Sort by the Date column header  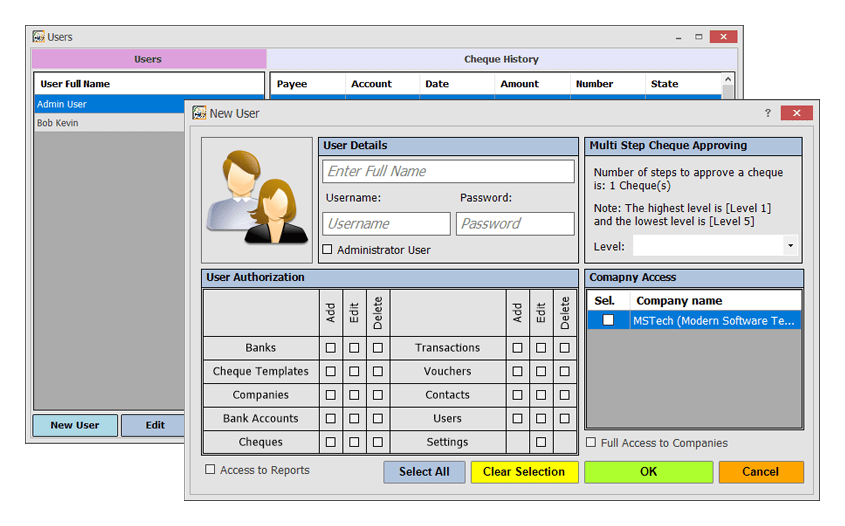(457, 84)
